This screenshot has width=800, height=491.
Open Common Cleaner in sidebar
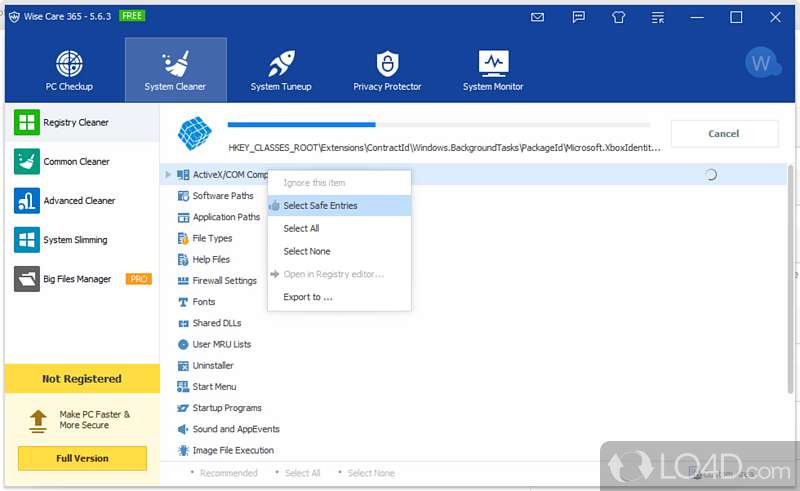pos(76,162)
